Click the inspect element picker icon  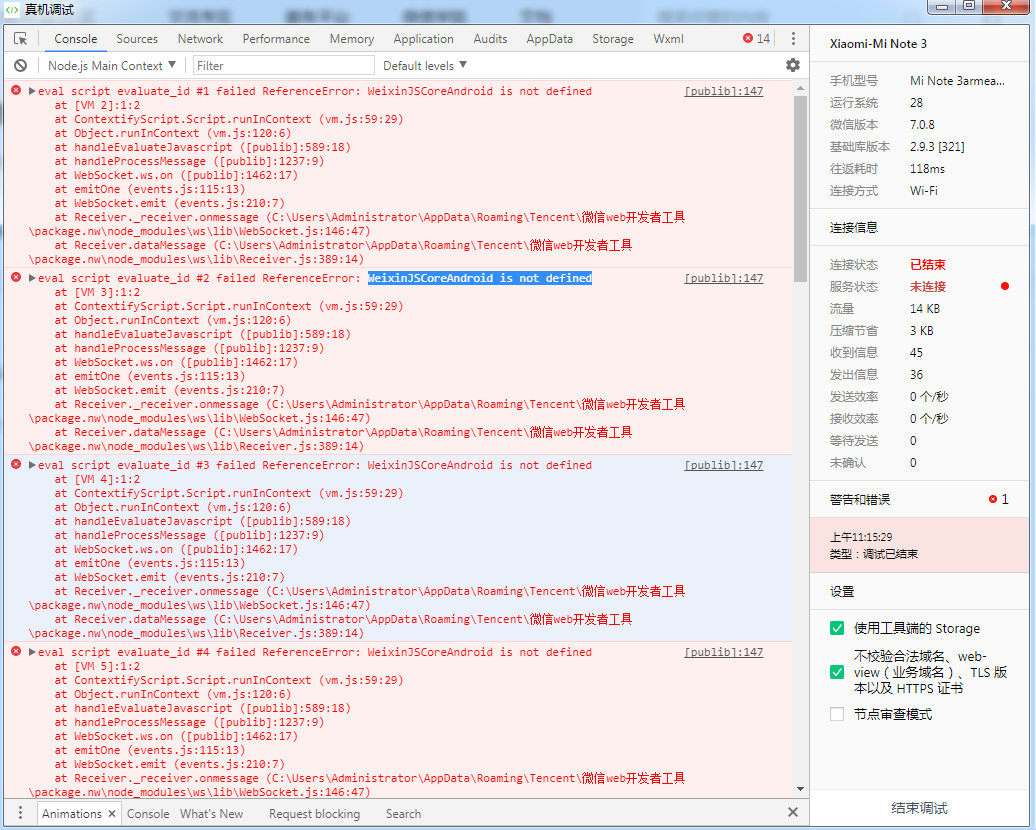click(20, 39)
